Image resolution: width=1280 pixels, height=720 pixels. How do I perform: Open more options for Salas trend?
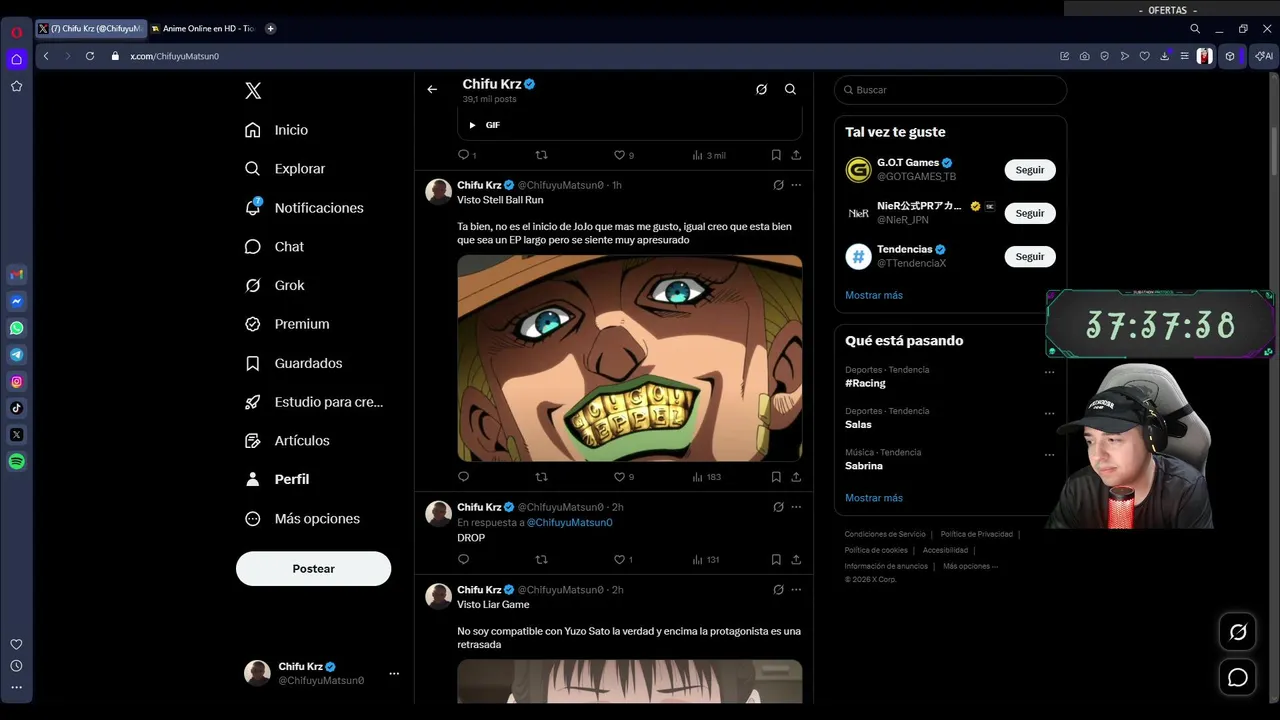tap(1049, 413)
